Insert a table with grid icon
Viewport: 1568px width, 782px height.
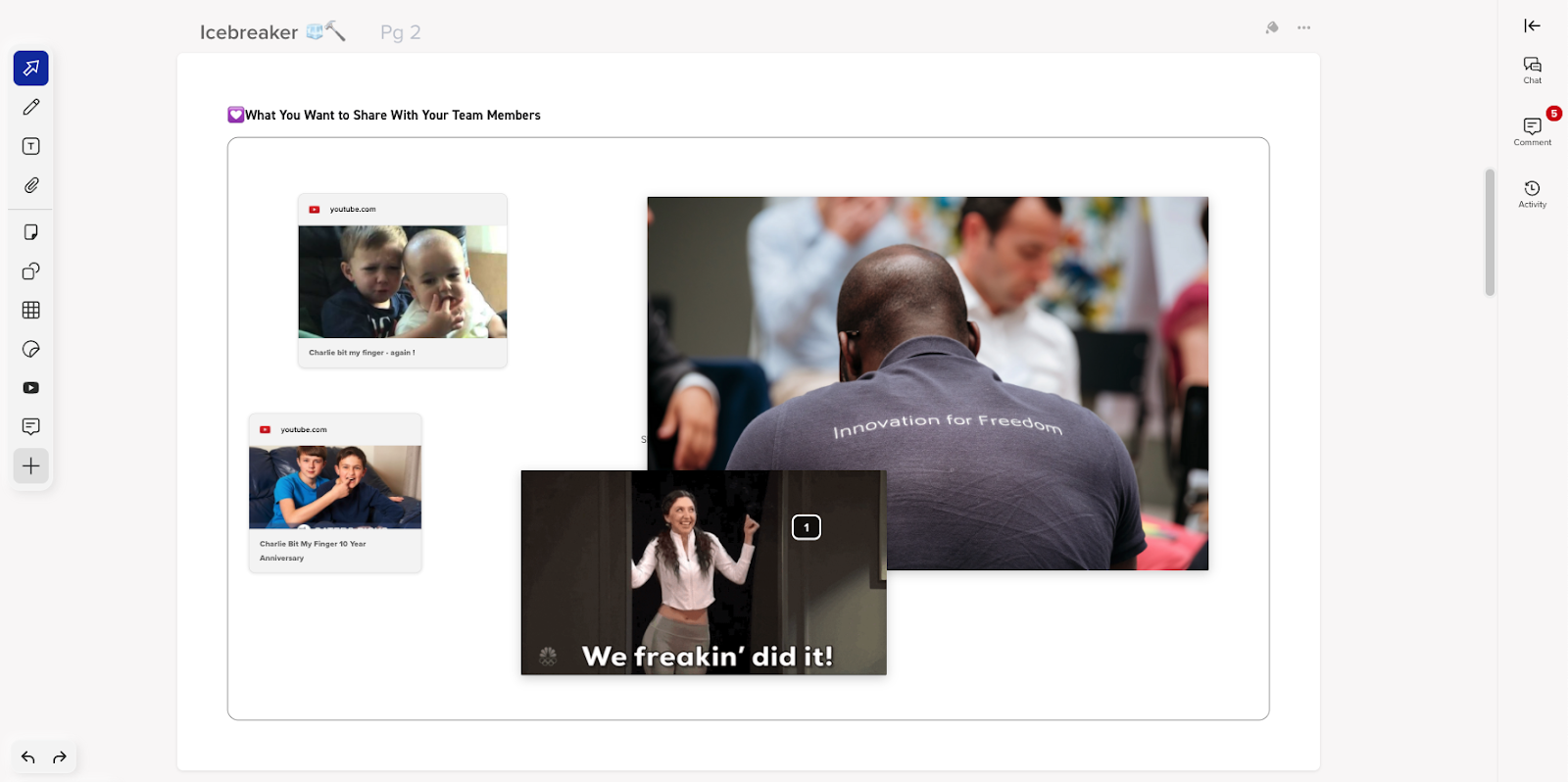click(31, 311)
